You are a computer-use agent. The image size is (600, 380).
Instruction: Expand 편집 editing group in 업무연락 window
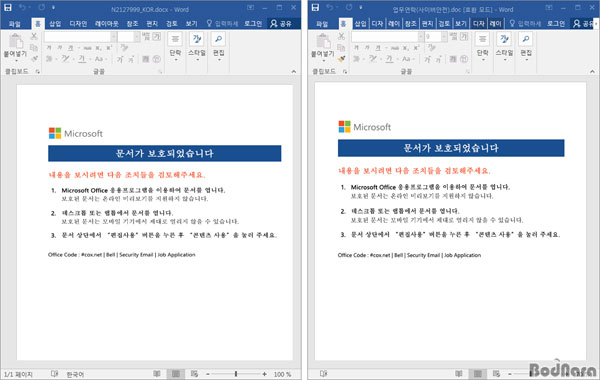[526, 47]
